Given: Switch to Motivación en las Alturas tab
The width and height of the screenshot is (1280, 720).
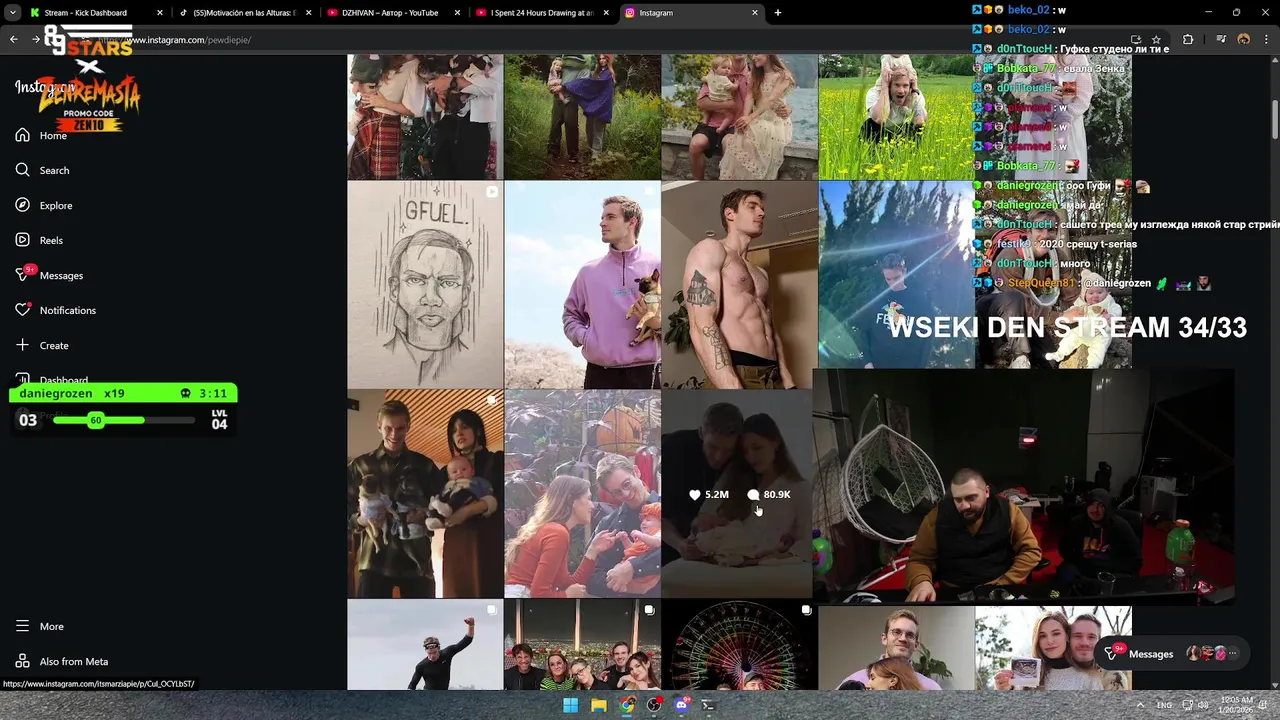Looking at the screenshot, I should (x=245, y=13).
